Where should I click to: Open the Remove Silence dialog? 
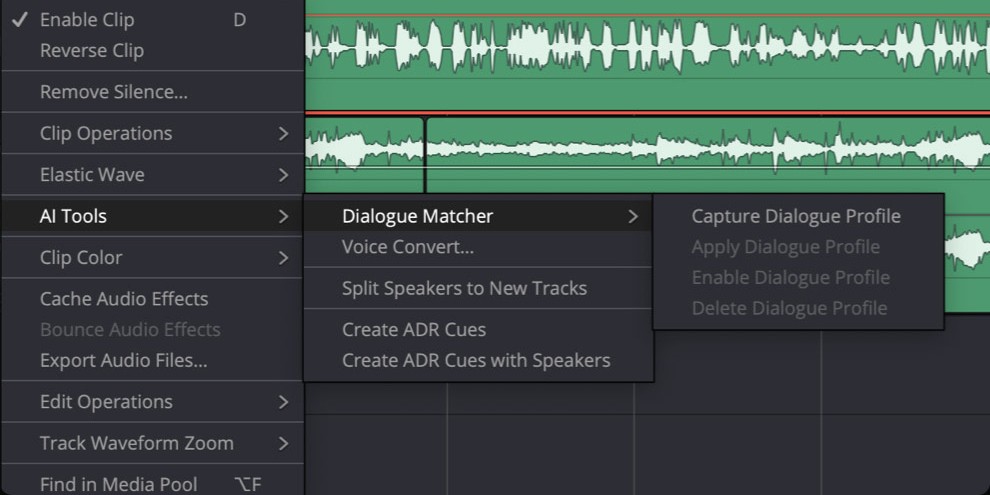point(113,93)
